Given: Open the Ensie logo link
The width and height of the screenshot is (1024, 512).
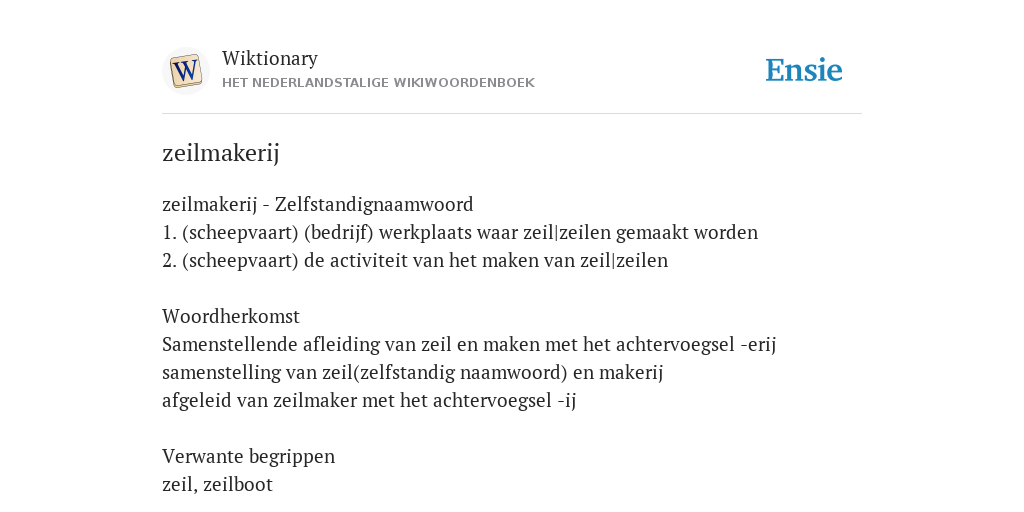Looking at the screenshot, I should pyautogui.click(x=804, y=71).
